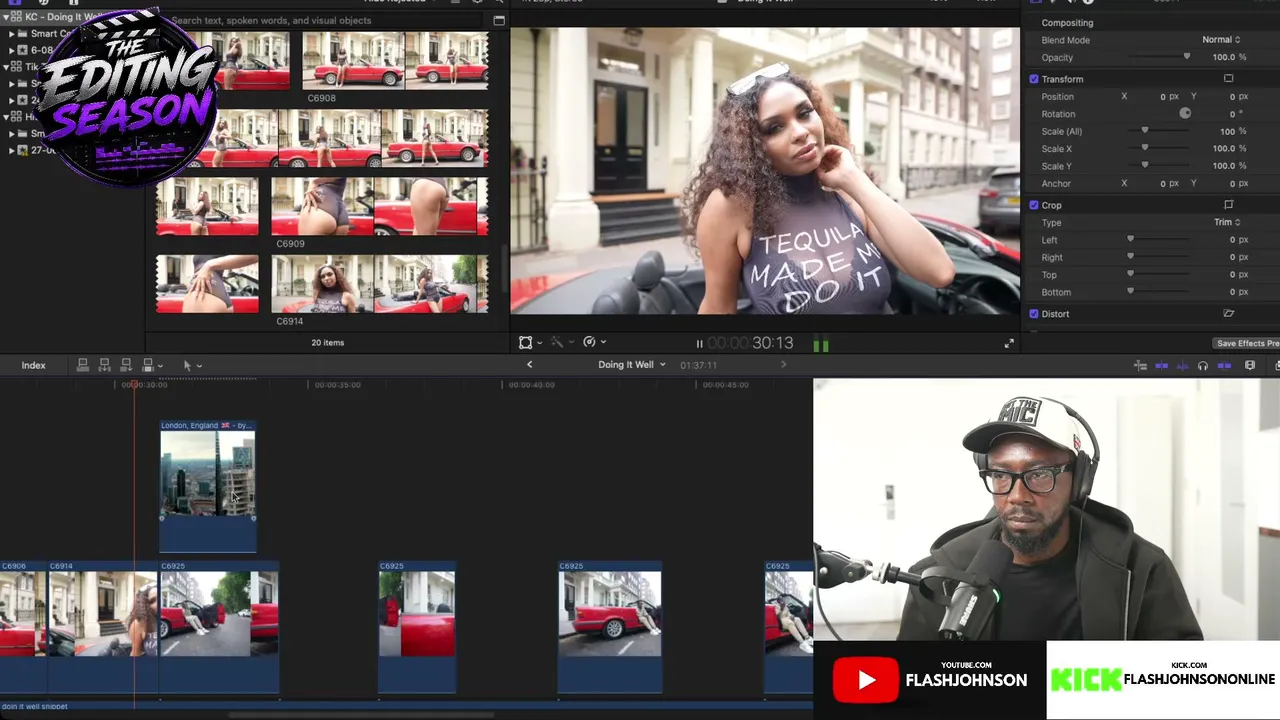Open clip appearance filmstrip options
Image resolution: width=1280 pixels, height=720 pixels.
[x=1250, y=366]
